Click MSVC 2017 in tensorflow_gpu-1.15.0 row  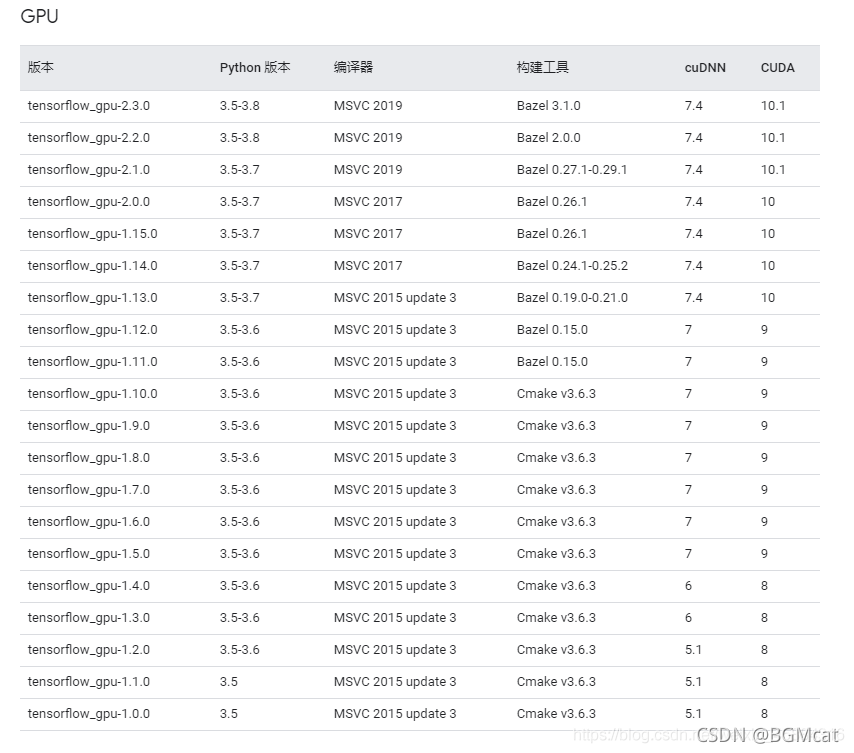click(x=368, y=234)
